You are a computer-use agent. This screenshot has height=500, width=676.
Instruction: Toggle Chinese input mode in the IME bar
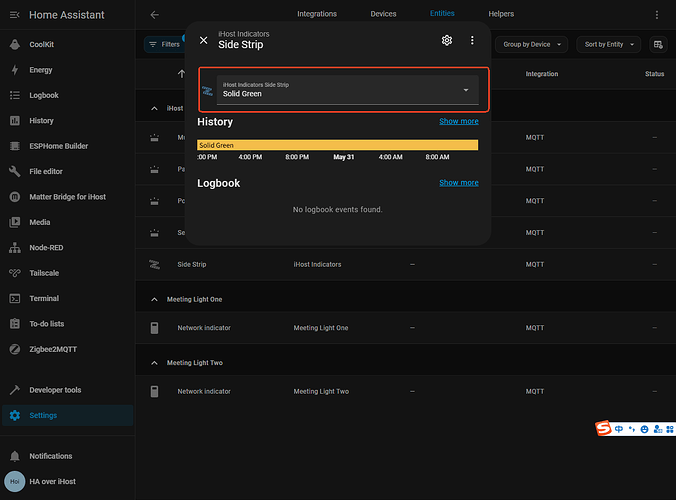pyautogui.click(x=619, y=429)
